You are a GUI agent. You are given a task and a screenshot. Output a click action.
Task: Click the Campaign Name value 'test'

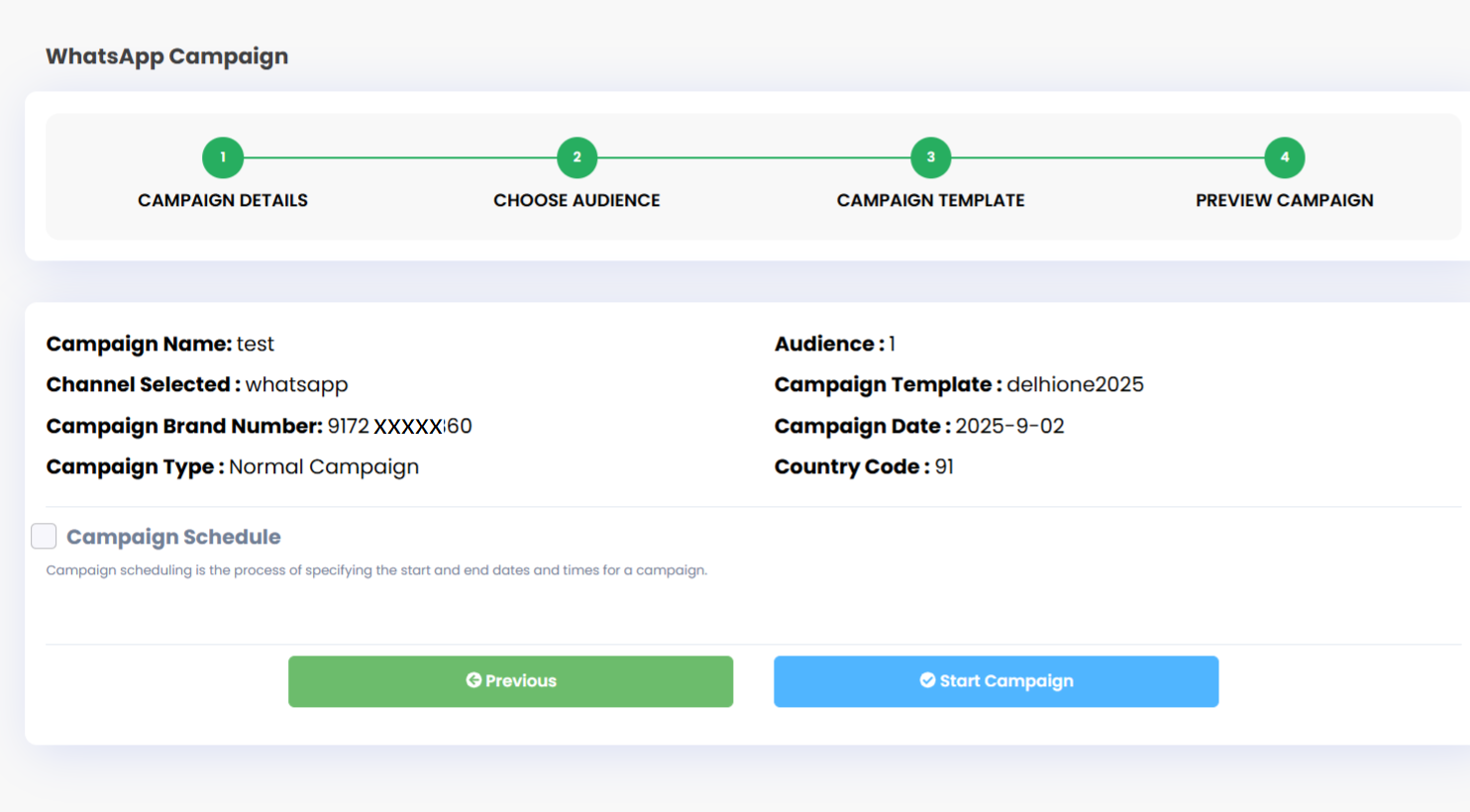(256, 344)
